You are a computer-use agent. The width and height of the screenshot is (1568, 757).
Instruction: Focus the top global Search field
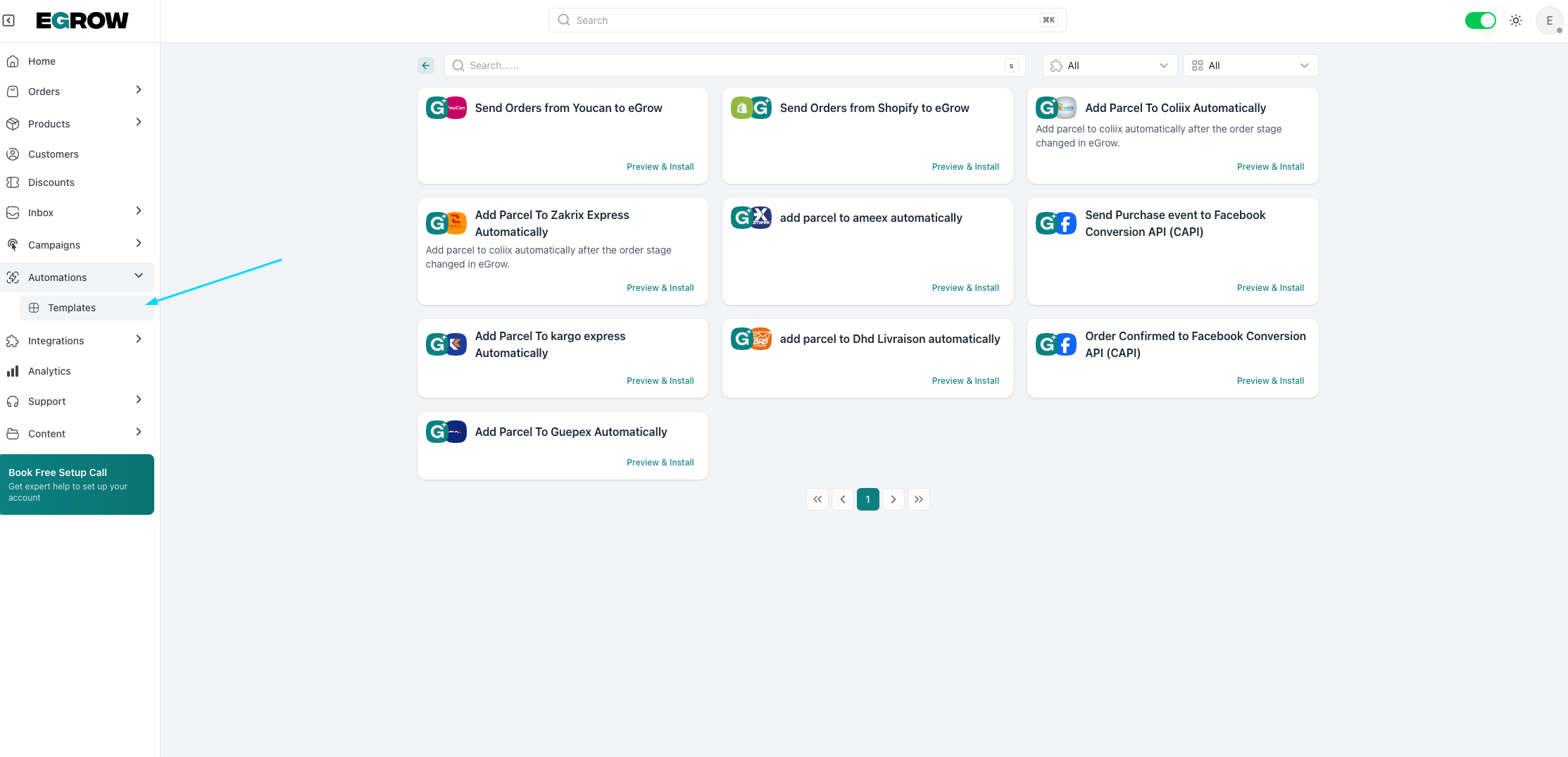click(x=807, y=20)
